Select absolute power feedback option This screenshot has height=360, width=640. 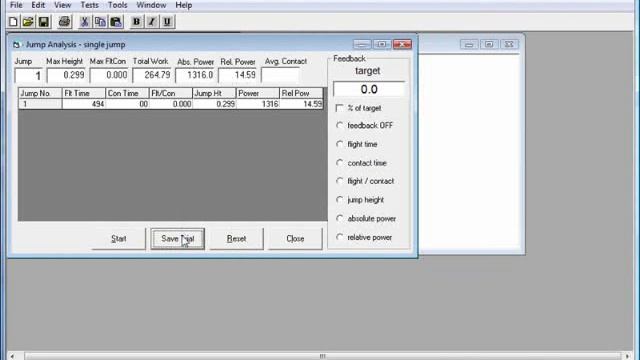339,218
